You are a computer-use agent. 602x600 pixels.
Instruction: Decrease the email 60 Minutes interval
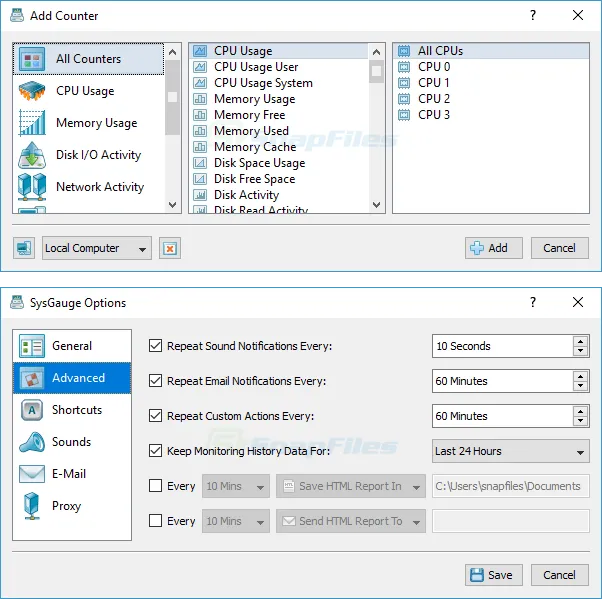(580, 386)
